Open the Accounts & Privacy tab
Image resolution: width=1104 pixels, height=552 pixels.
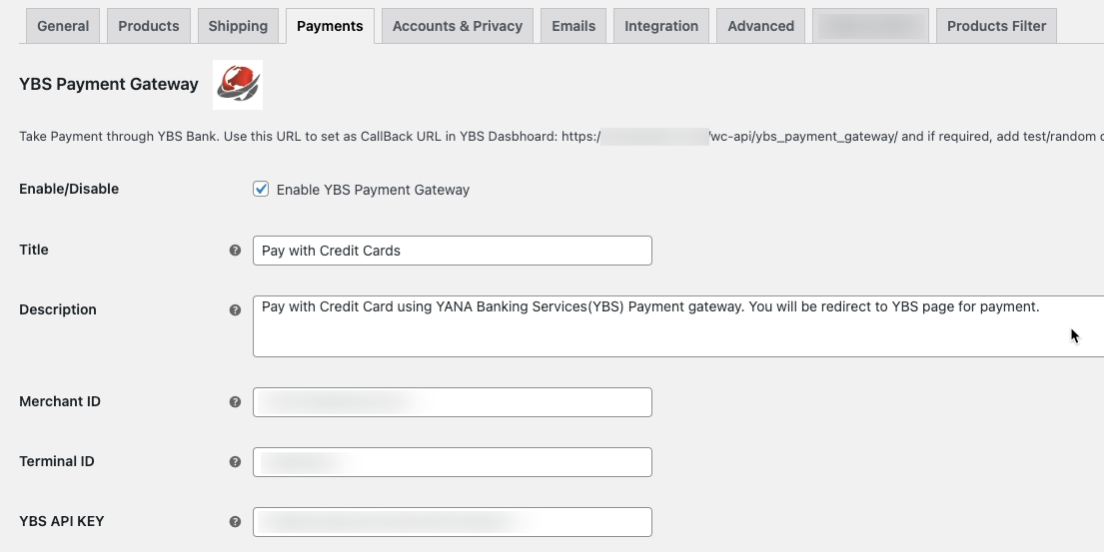[457, 26]
